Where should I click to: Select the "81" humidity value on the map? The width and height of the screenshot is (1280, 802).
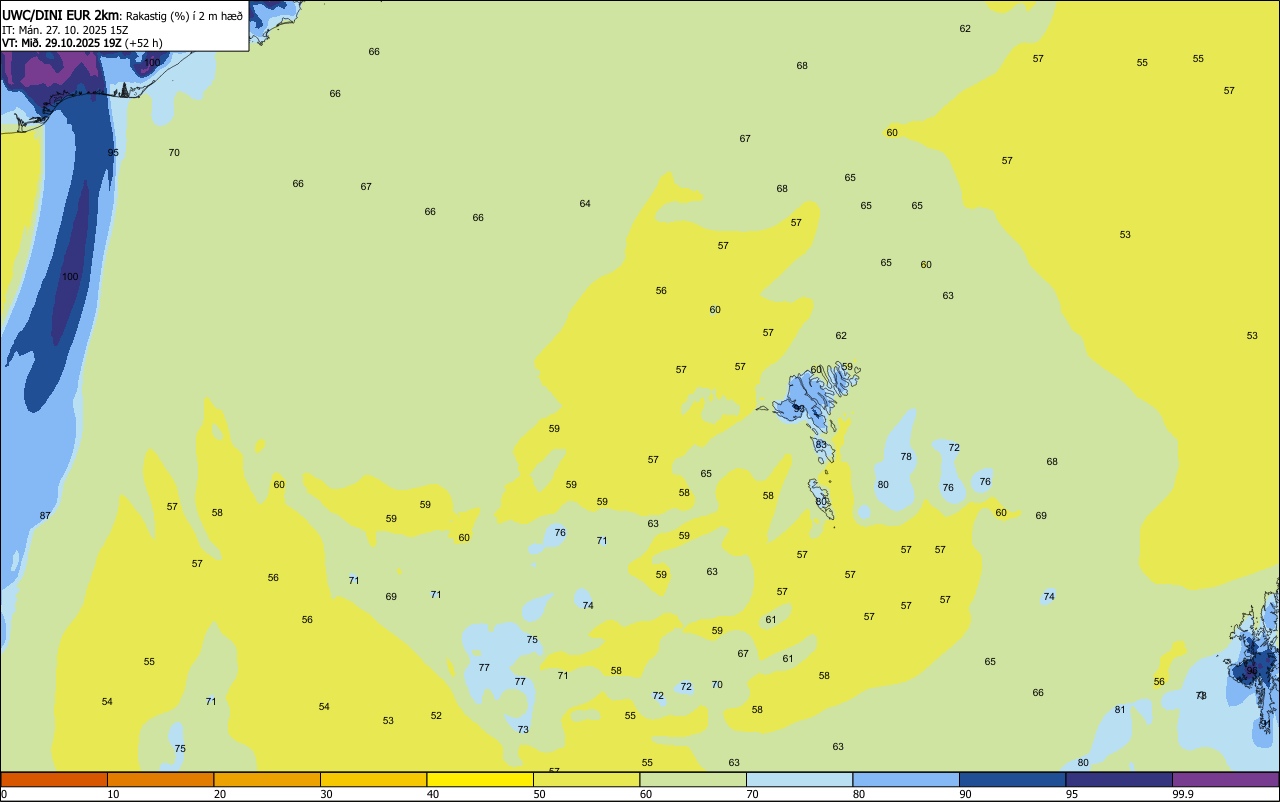(1120, 710)
